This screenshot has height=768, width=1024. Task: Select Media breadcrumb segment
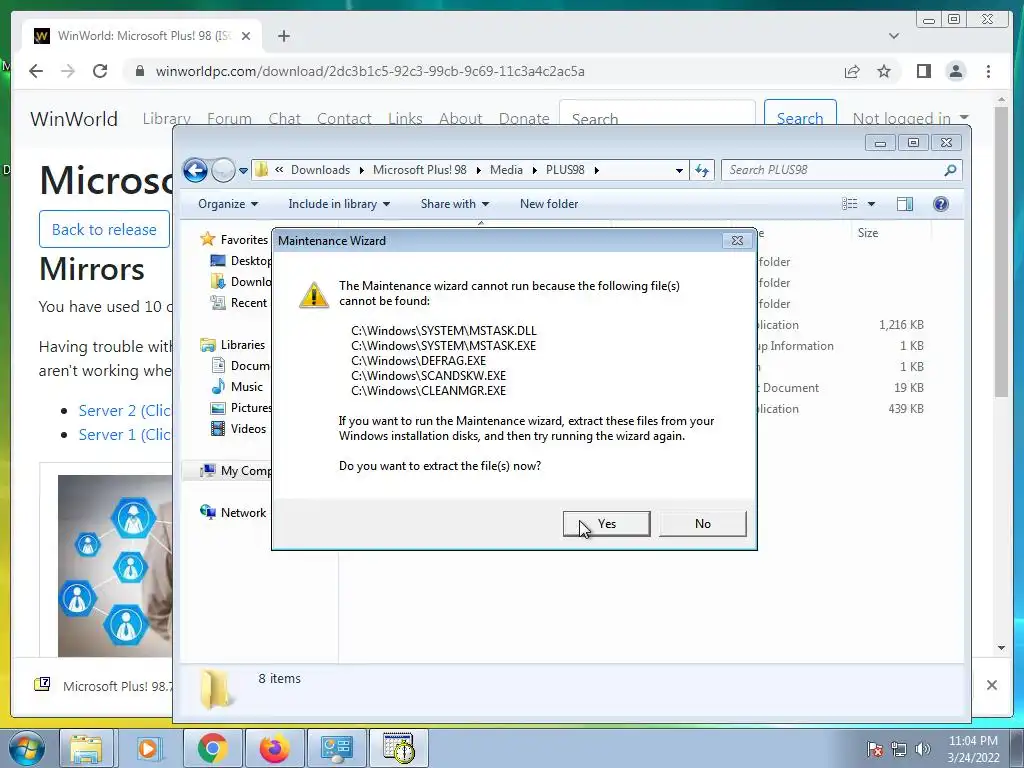[x=506, y=170]
